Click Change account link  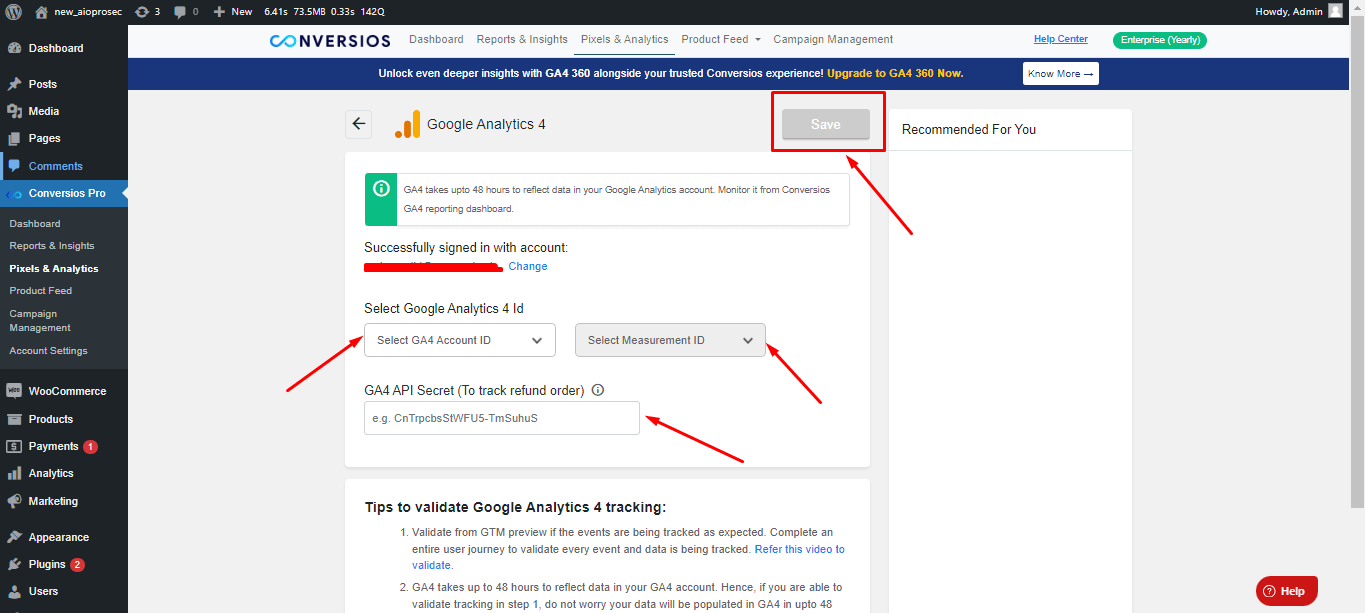click(x=528, y=266)
